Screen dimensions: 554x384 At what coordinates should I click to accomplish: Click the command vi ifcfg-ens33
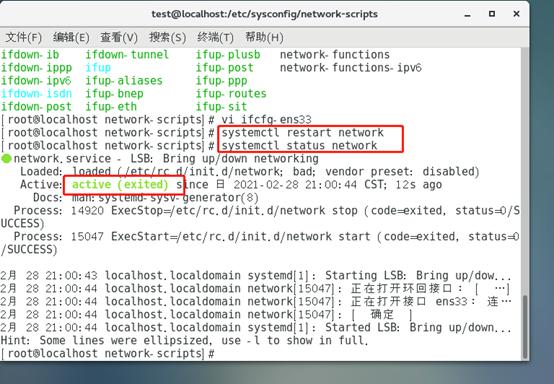pyautogui.click(x=266, y=120)
